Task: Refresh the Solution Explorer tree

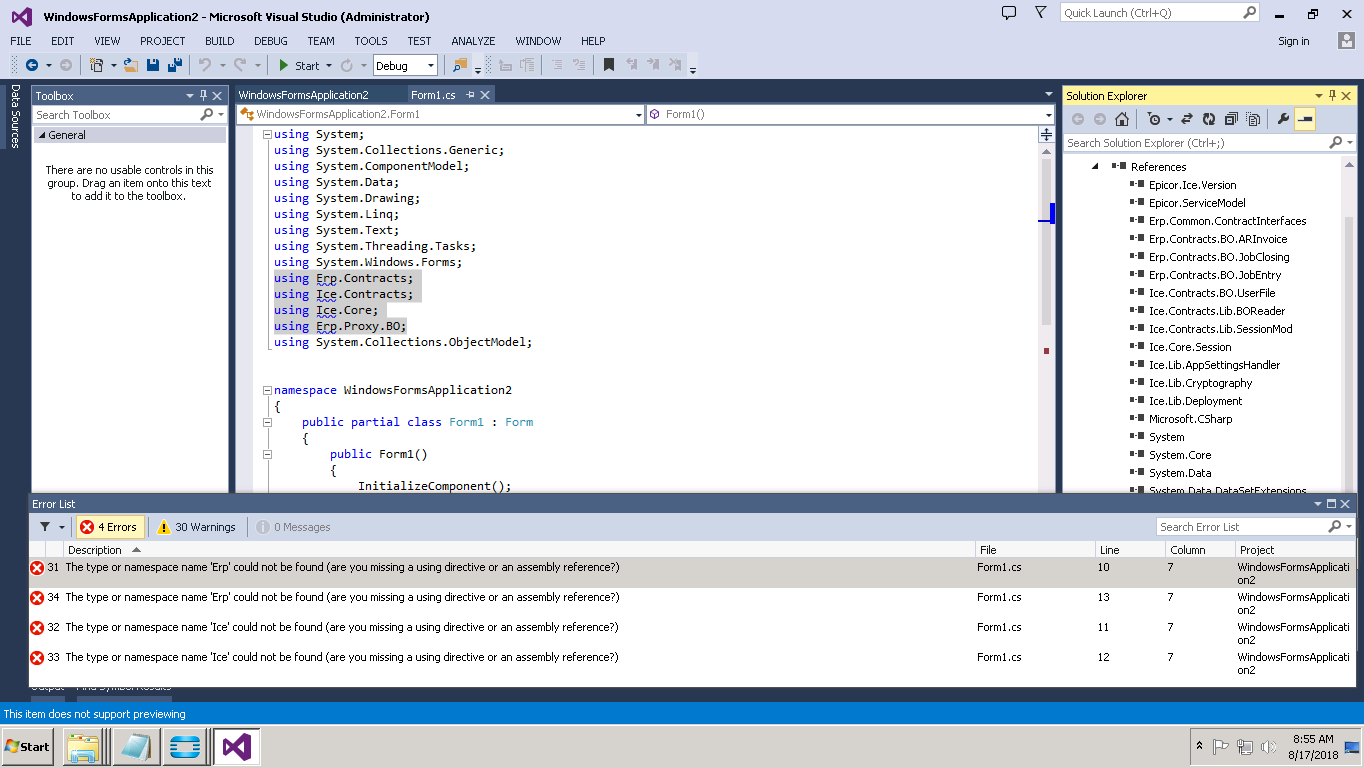Action: [1209, 119]
